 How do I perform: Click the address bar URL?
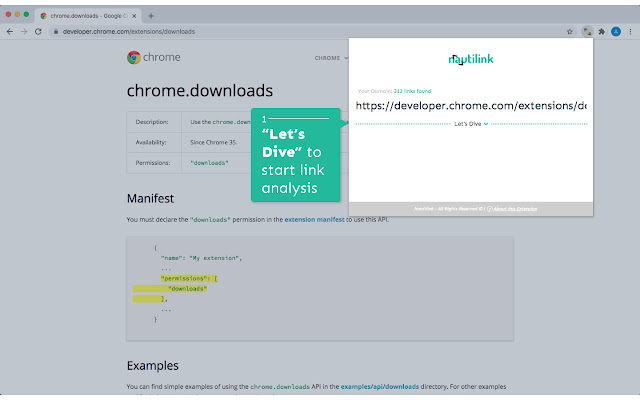(129, 31)
